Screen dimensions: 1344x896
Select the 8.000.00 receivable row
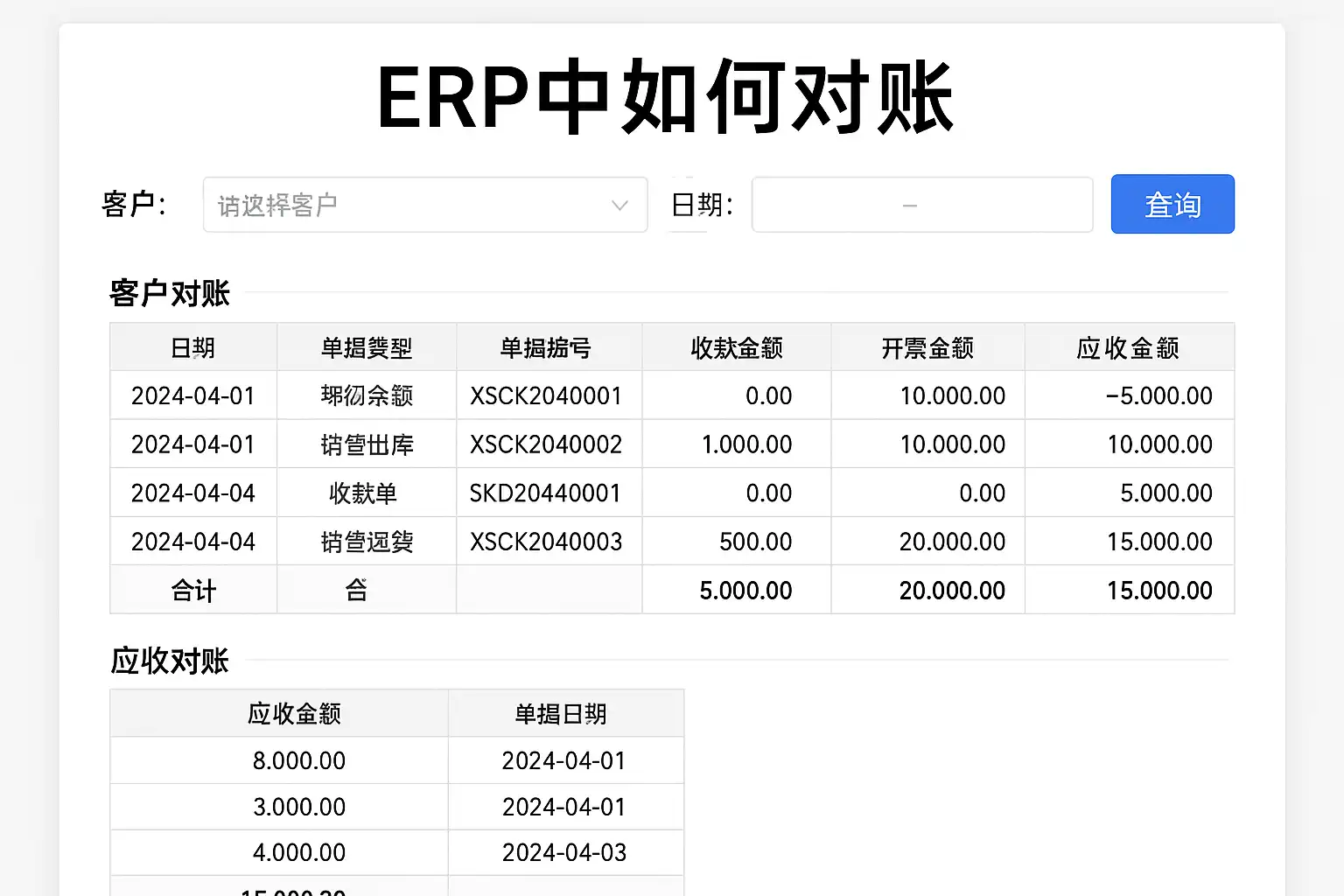(298, 760)
